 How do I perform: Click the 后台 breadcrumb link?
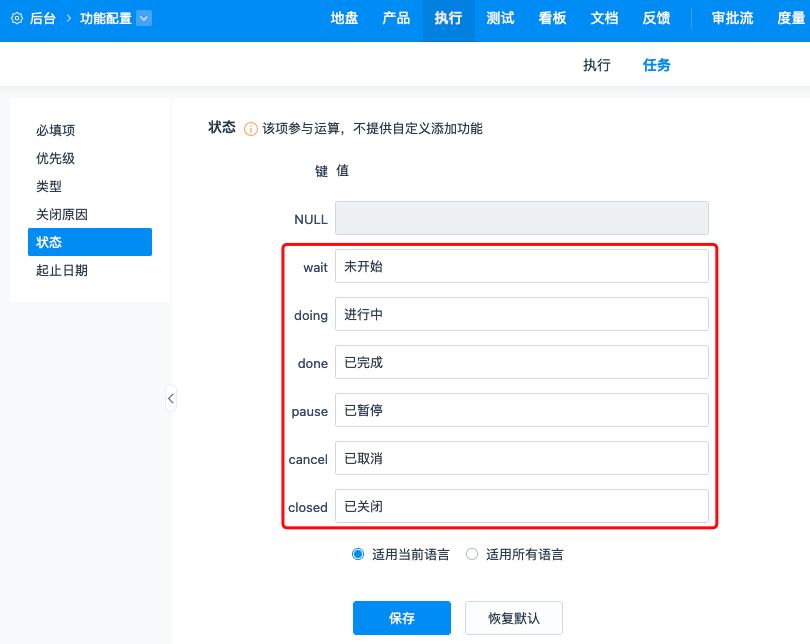pos(42,19)
